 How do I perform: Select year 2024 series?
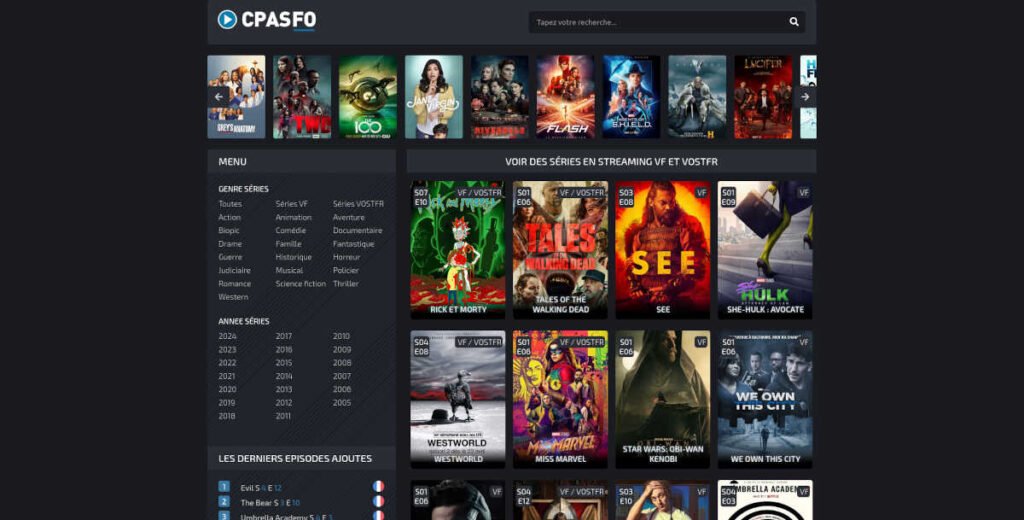tap(227, 336)
